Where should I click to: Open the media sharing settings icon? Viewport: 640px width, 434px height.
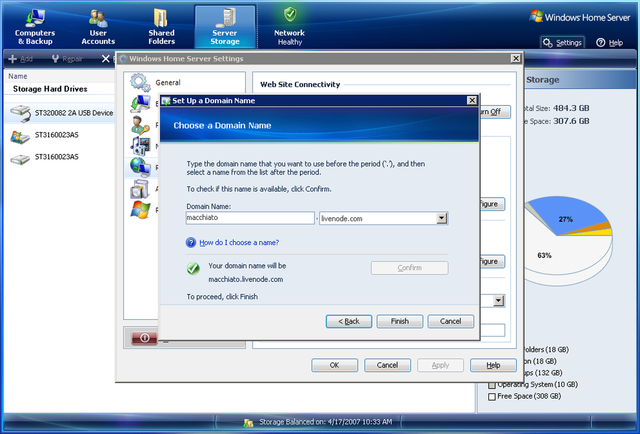coord(140,146)
